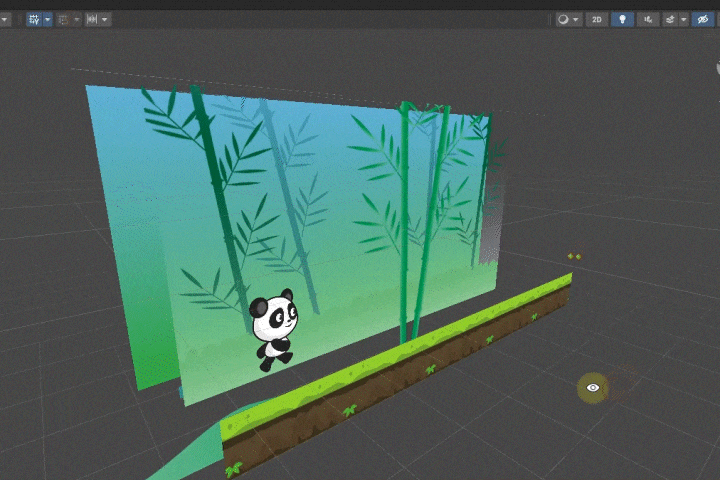720x480 pixels.
Task: Toggle scene grid visibility icon
Action: click(x=35, y=19)
